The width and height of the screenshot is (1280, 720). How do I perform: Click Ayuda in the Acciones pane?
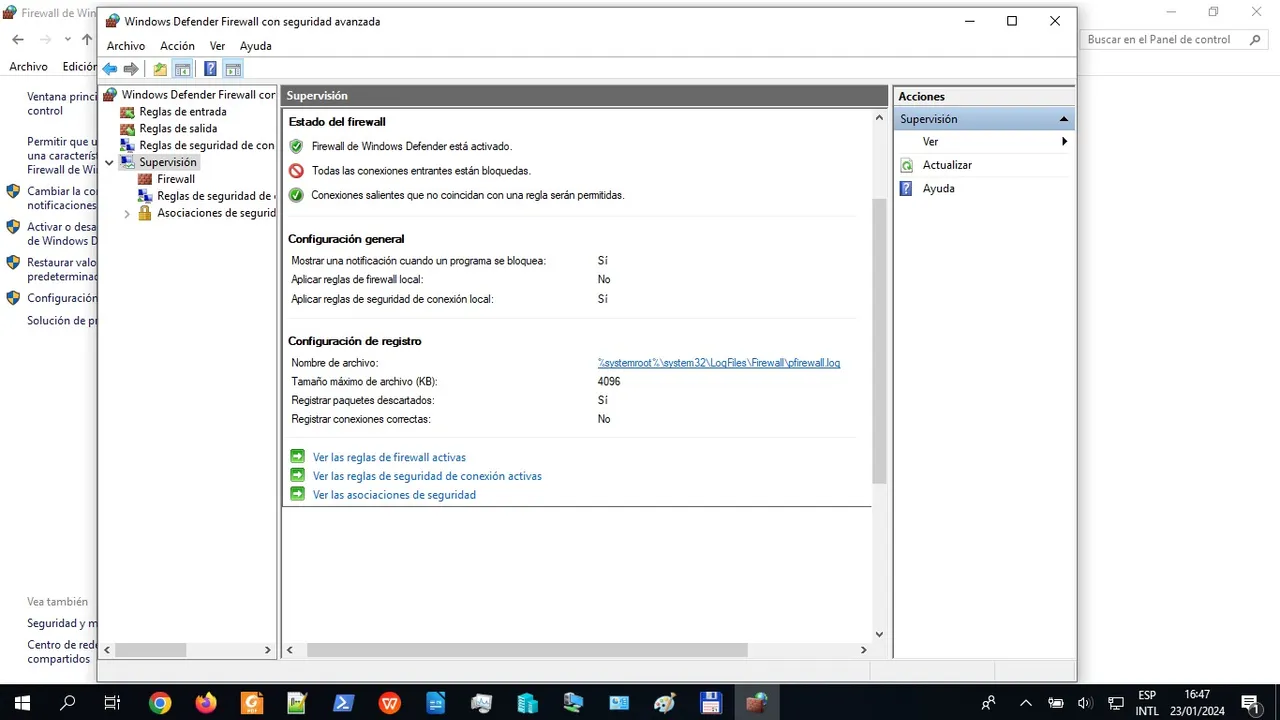pos(938,188)
